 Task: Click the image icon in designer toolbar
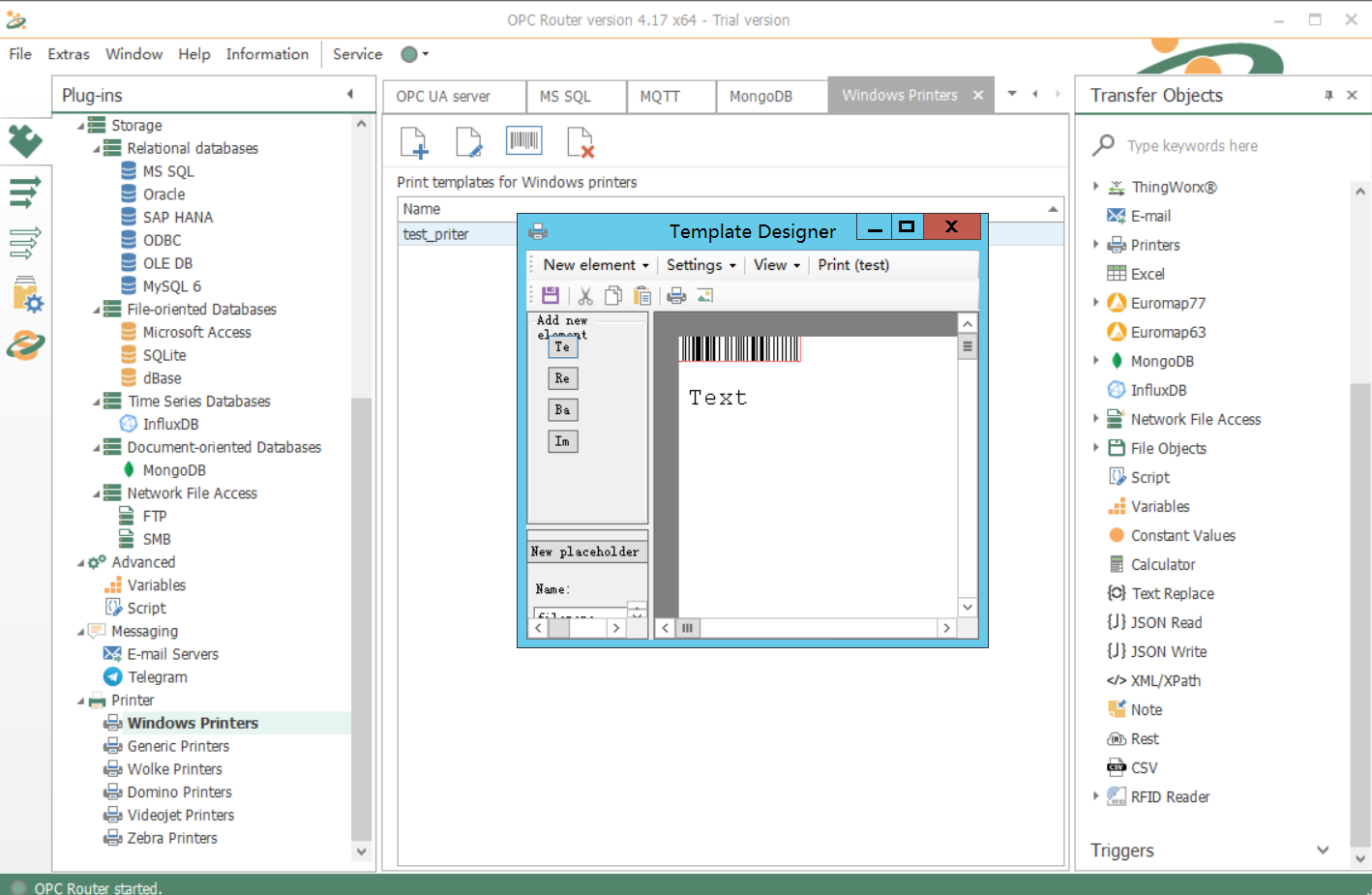click(705, 296)
